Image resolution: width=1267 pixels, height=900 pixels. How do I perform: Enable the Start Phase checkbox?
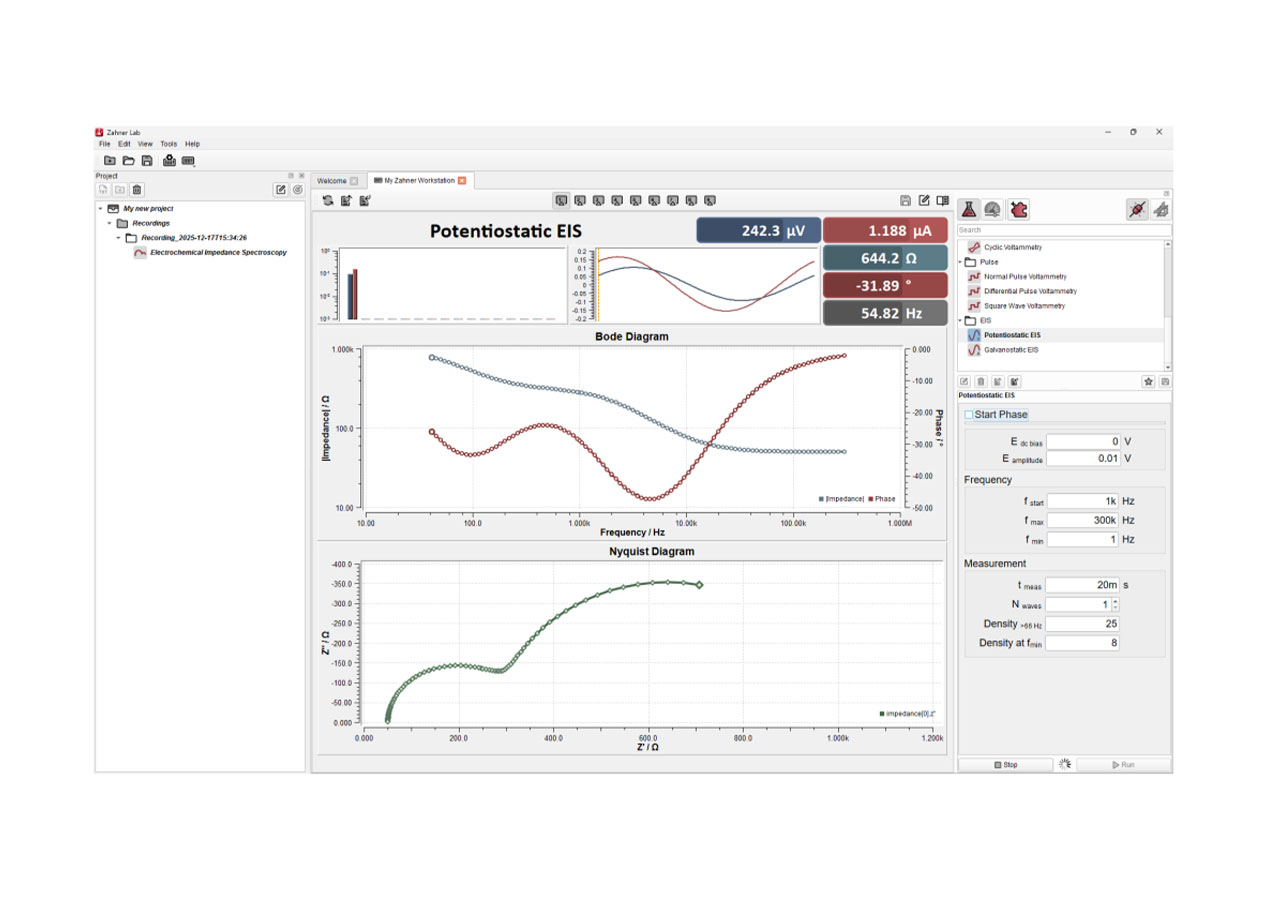(x=968, y=415)
